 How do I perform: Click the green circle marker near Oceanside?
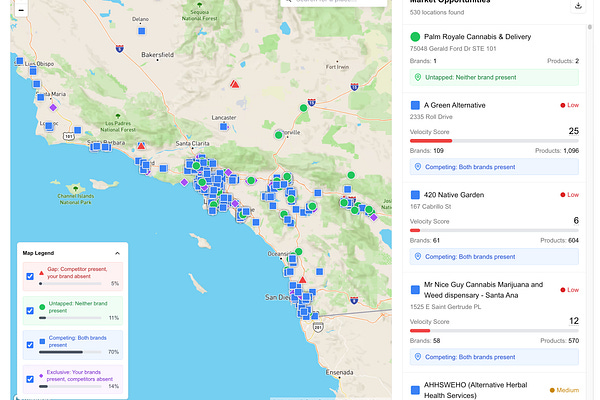[298, 251]
